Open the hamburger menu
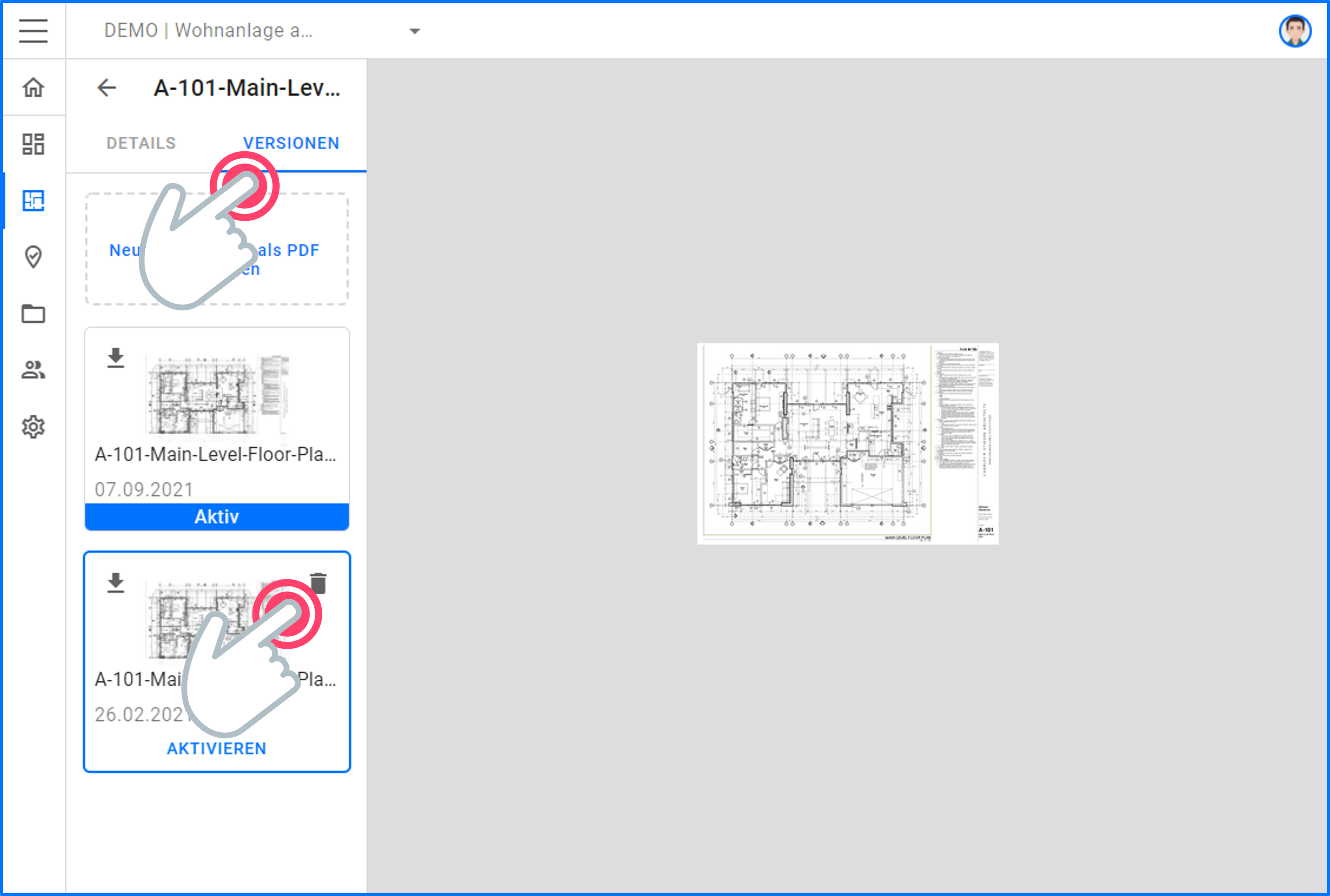Image resolution: width=1330 pixels, height=896 pixels. point(33,30)
